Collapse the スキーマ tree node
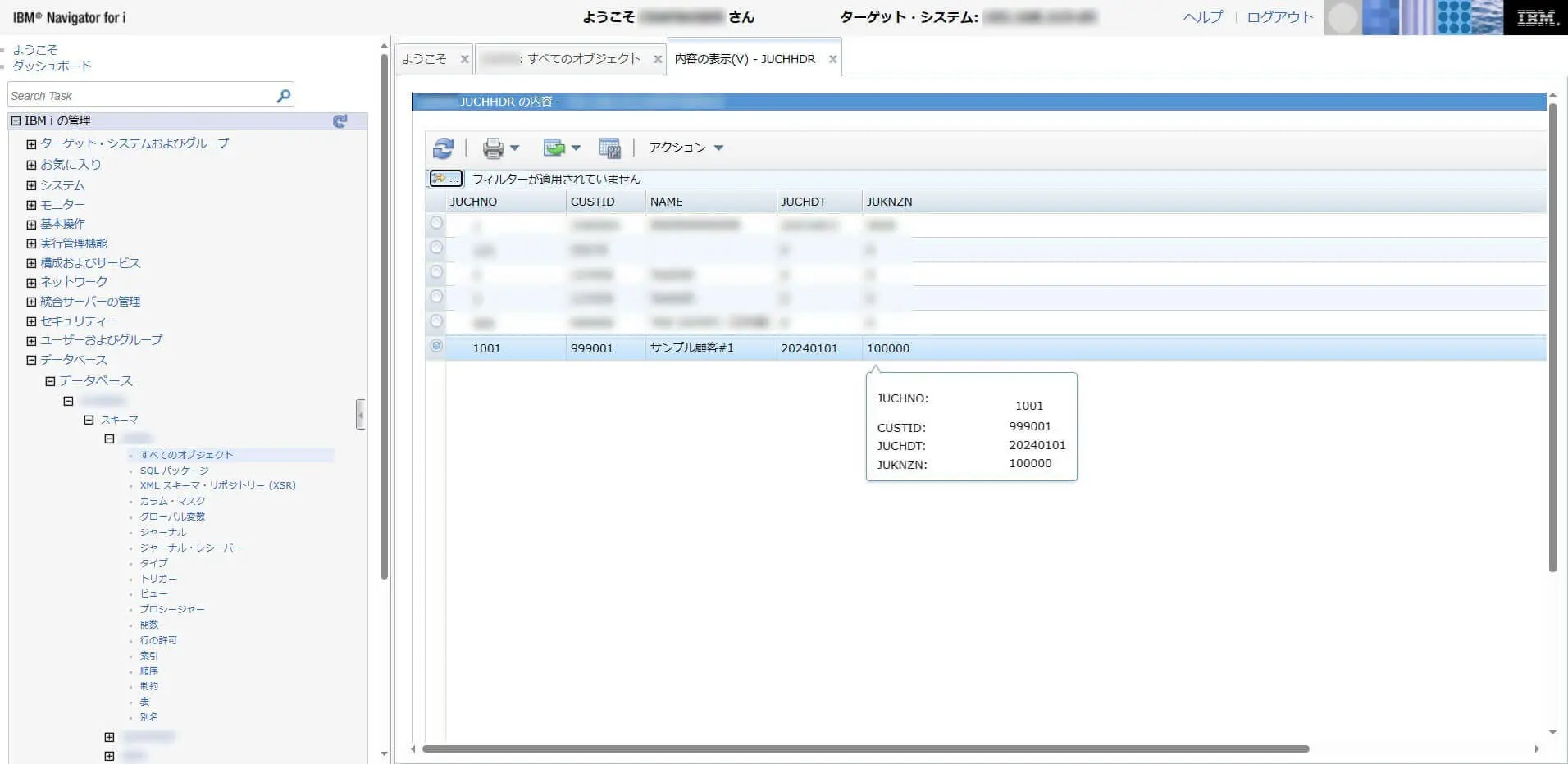This screenshot has height=764, width=1568. (x=89, y=420)
